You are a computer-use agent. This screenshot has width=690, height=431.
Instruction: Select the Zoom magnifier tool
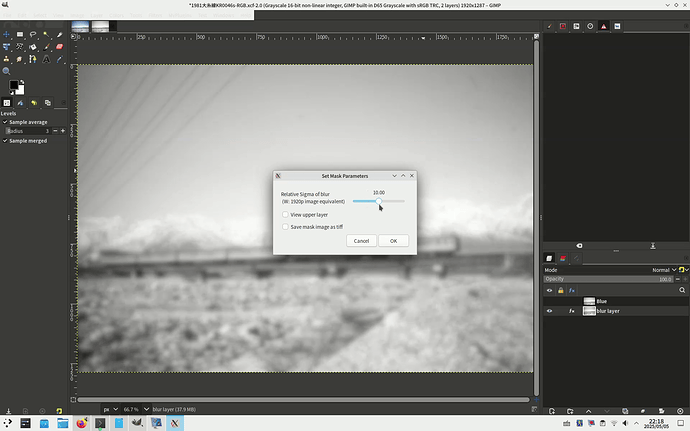(x=7, y=72)
